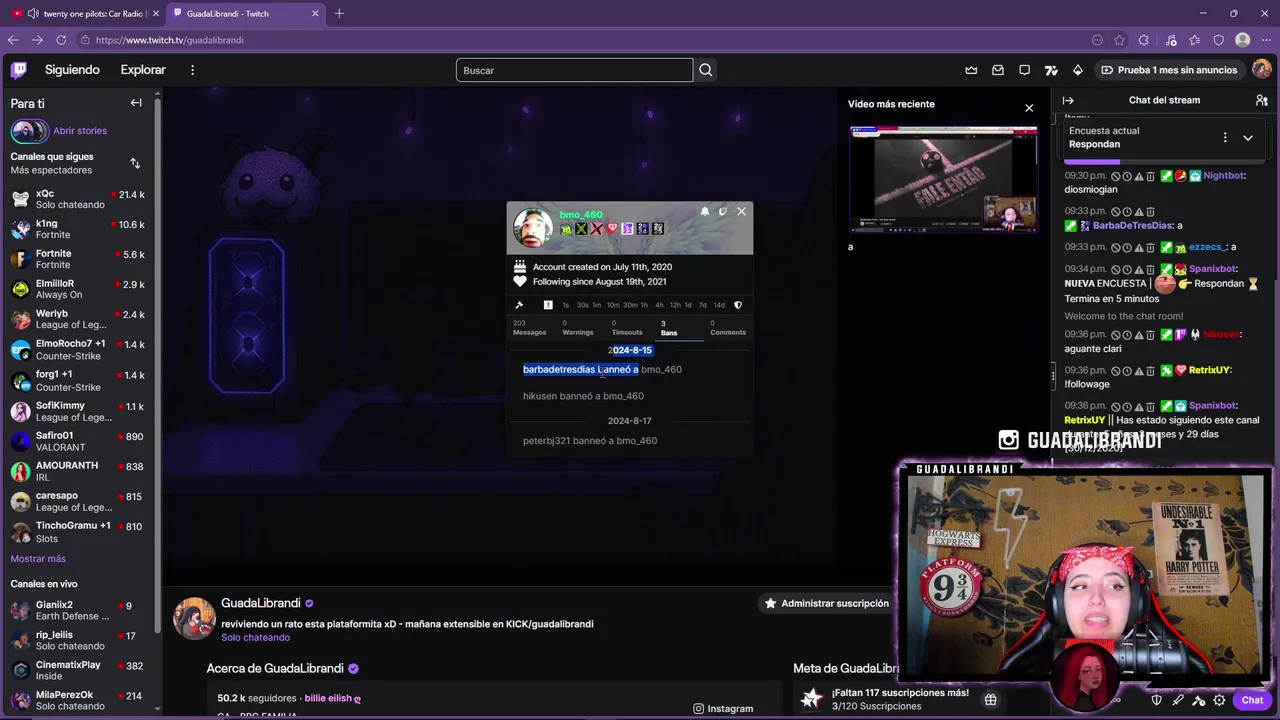Focus the Buscar search field
Viewport: 1280px width, 720px height.
[574, 70]
